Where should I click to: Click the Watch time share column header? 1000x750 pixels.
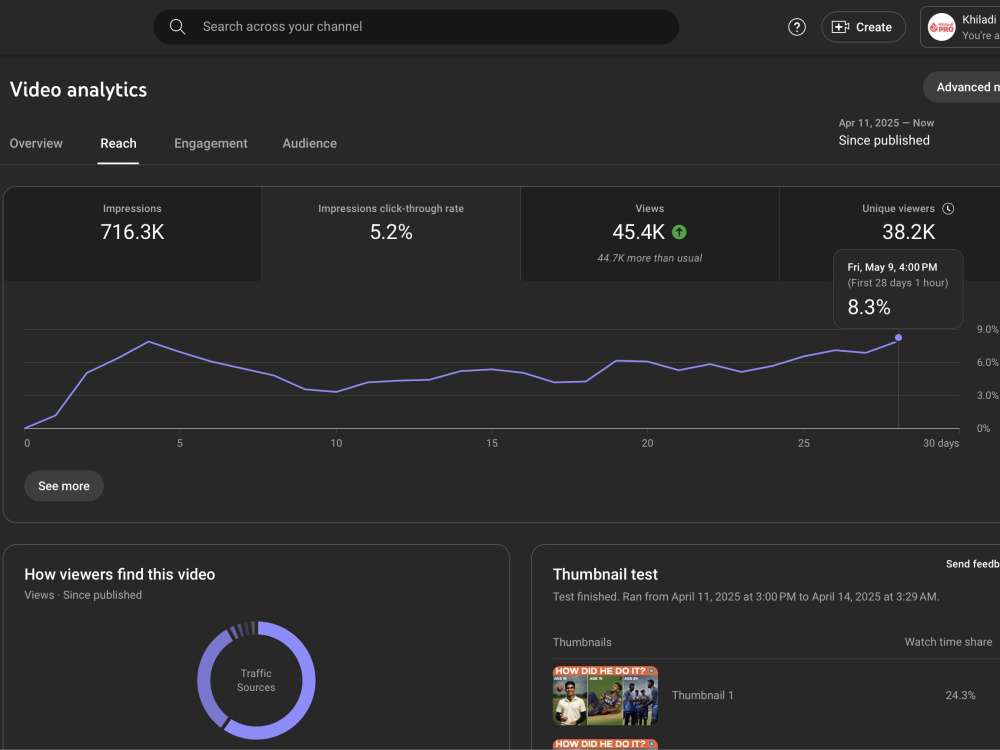pos(948,642)
